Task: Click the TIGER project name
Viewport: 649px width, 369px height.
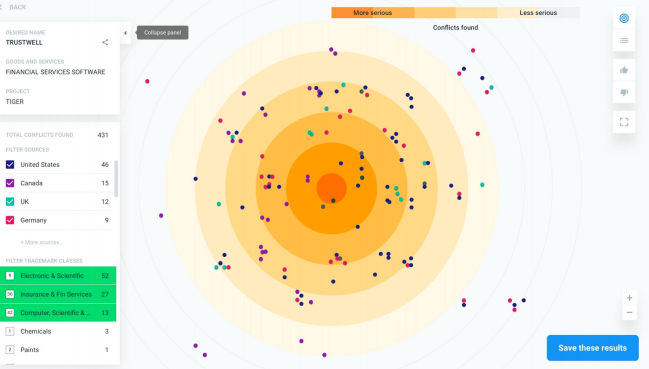Action: click(x=14, y=102)
